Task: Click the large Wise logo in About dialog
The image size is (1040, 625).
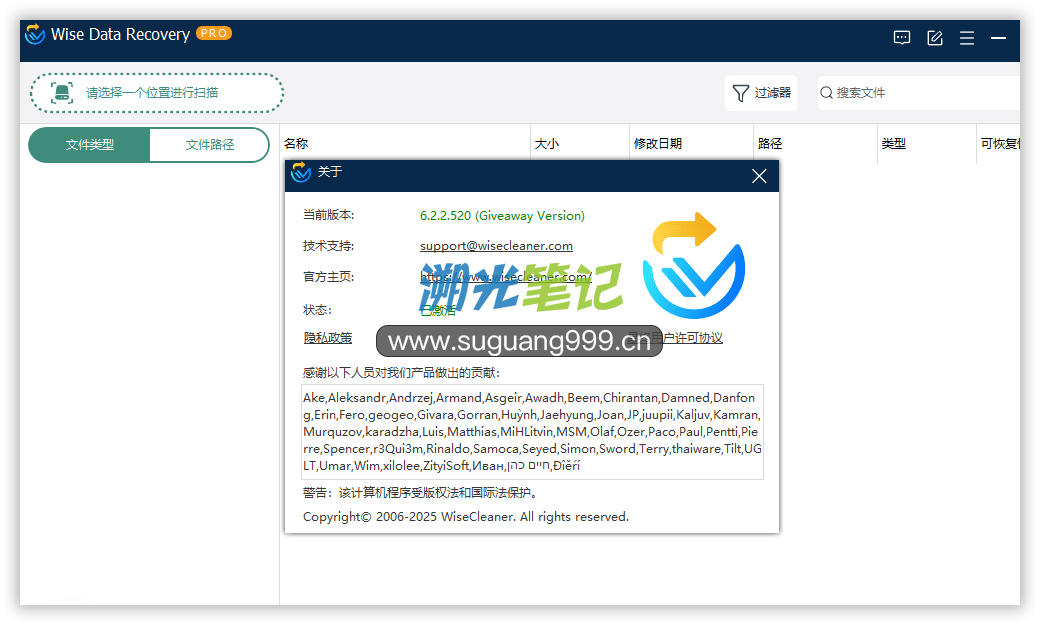Action: (693, 265)
